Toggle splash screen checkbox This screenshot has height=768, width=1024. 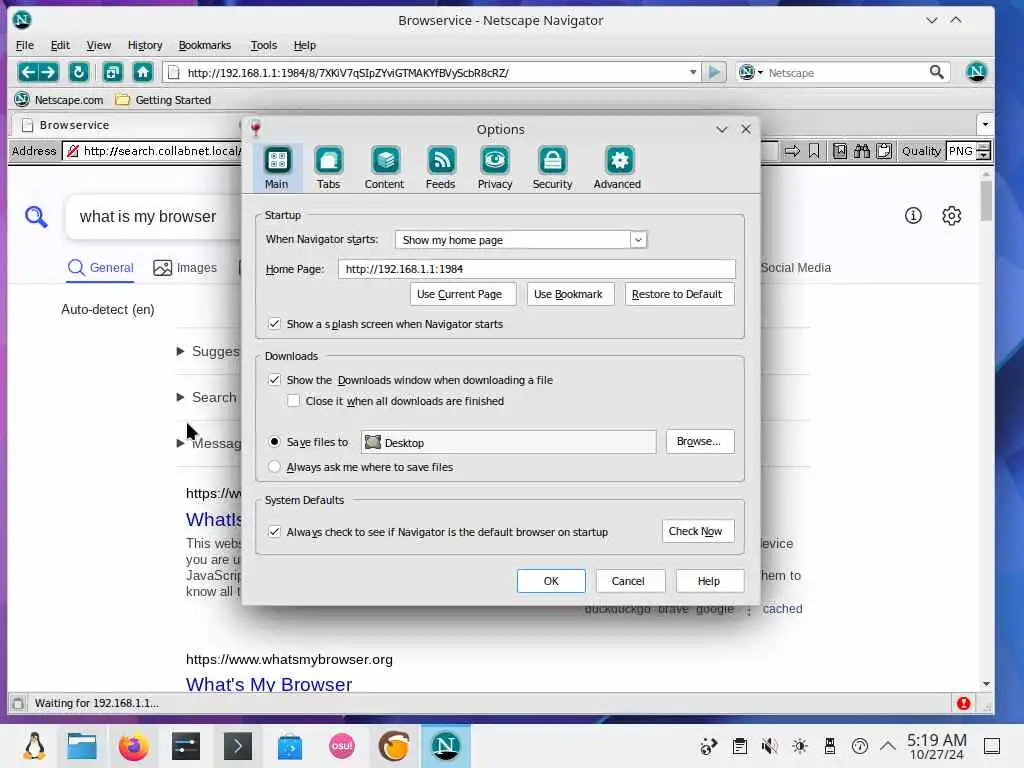[x=274, y=324]
